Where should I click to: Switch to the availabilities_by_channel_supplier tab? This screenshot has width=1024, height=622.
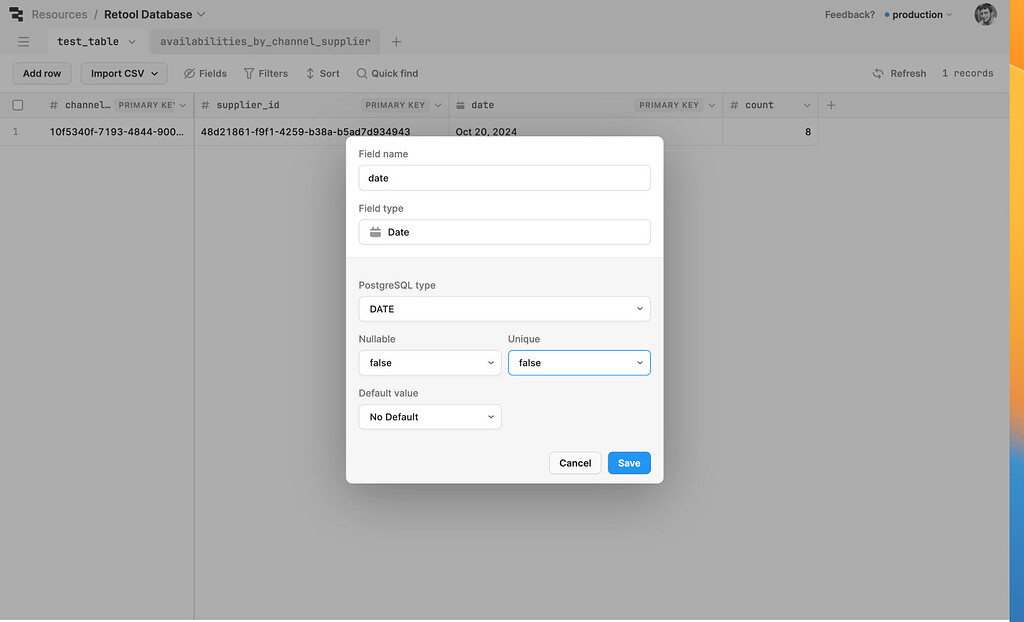coord(264,41)
